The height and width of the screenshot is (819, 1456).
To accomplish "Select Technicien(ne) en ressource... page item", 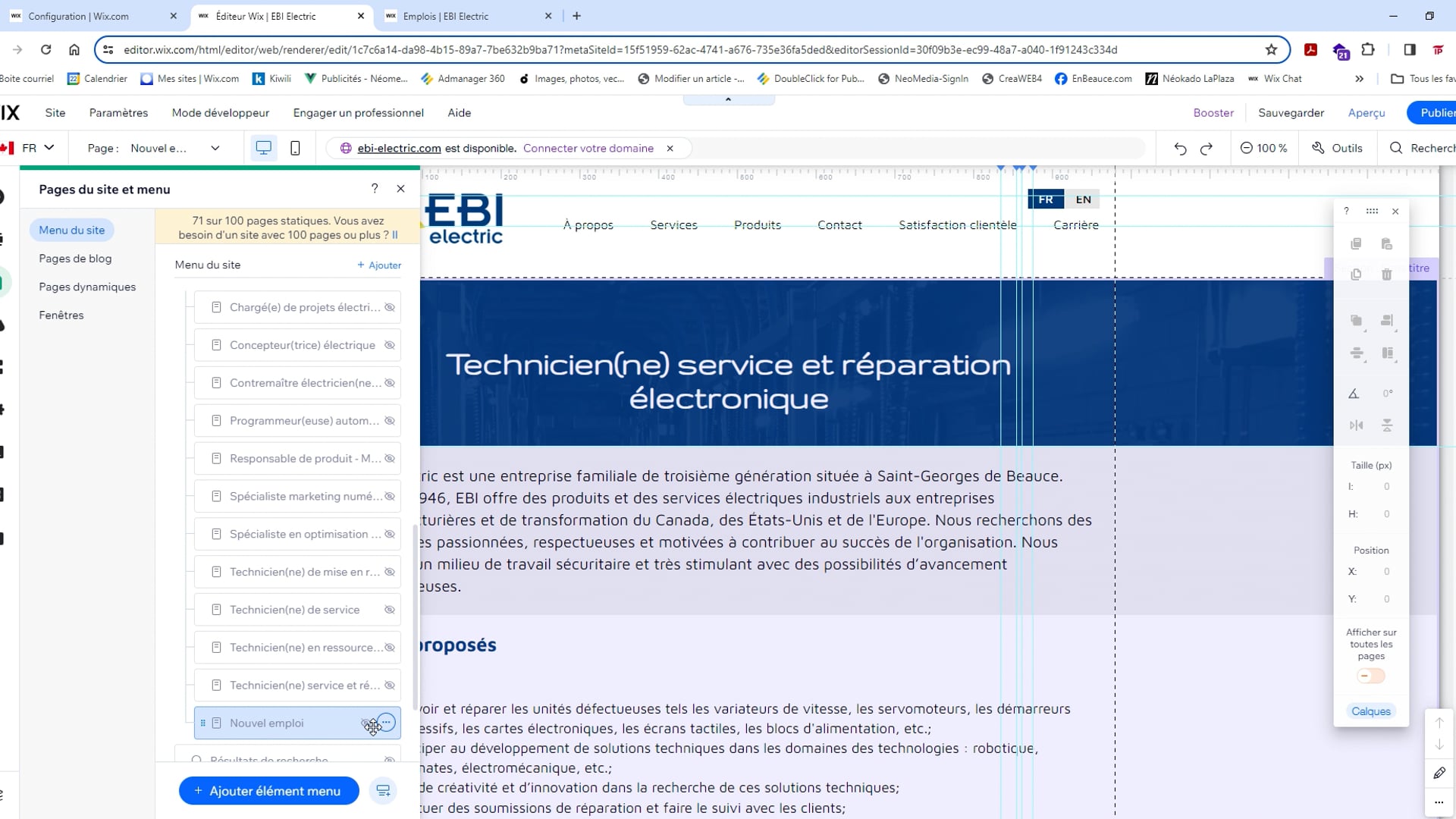I will 297,648.
